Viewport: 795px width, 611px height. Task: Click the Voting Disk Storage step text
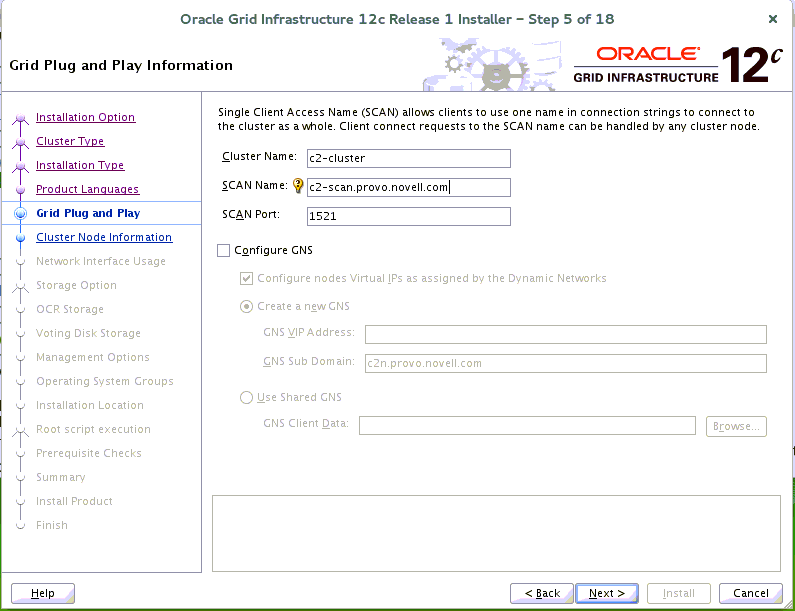(x=88, y=333)
